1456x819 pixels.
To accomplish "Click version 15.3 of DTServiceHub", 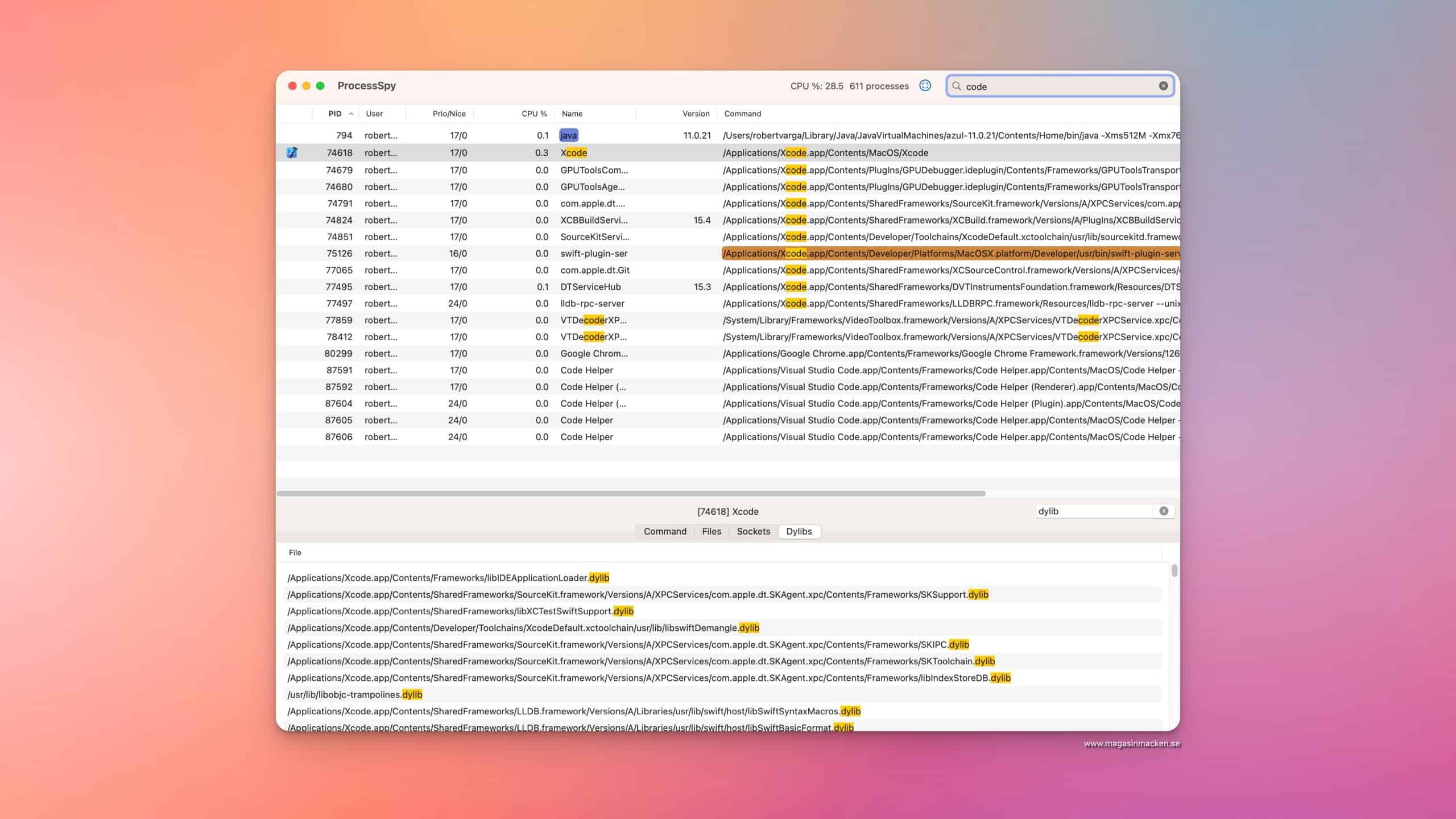I will pos(702,287).
